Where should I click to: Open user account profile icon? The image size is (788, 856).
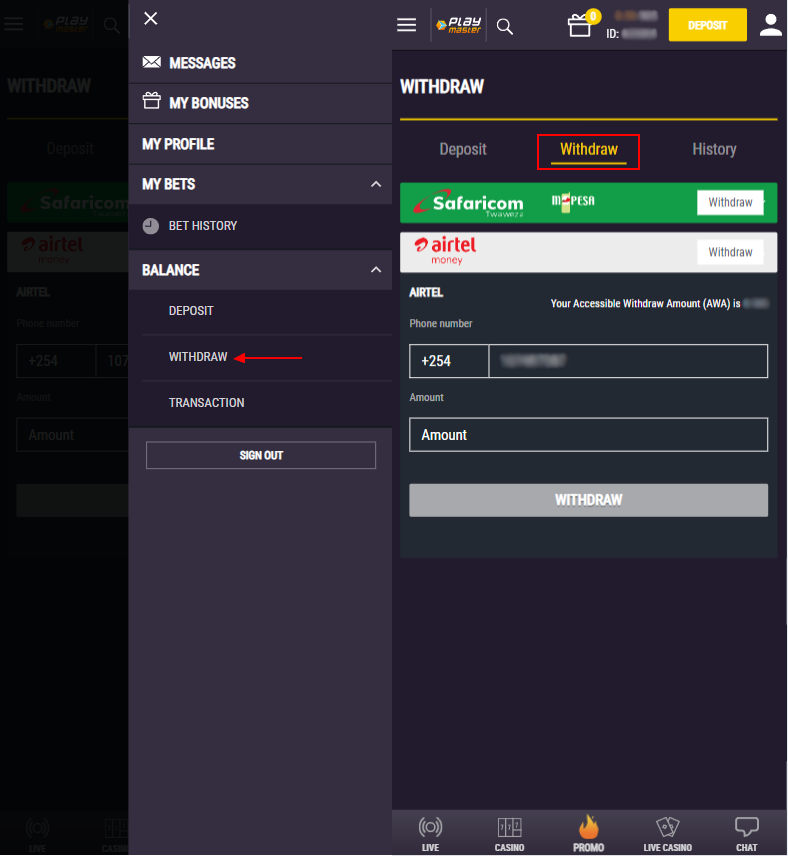tap(771, 26)
